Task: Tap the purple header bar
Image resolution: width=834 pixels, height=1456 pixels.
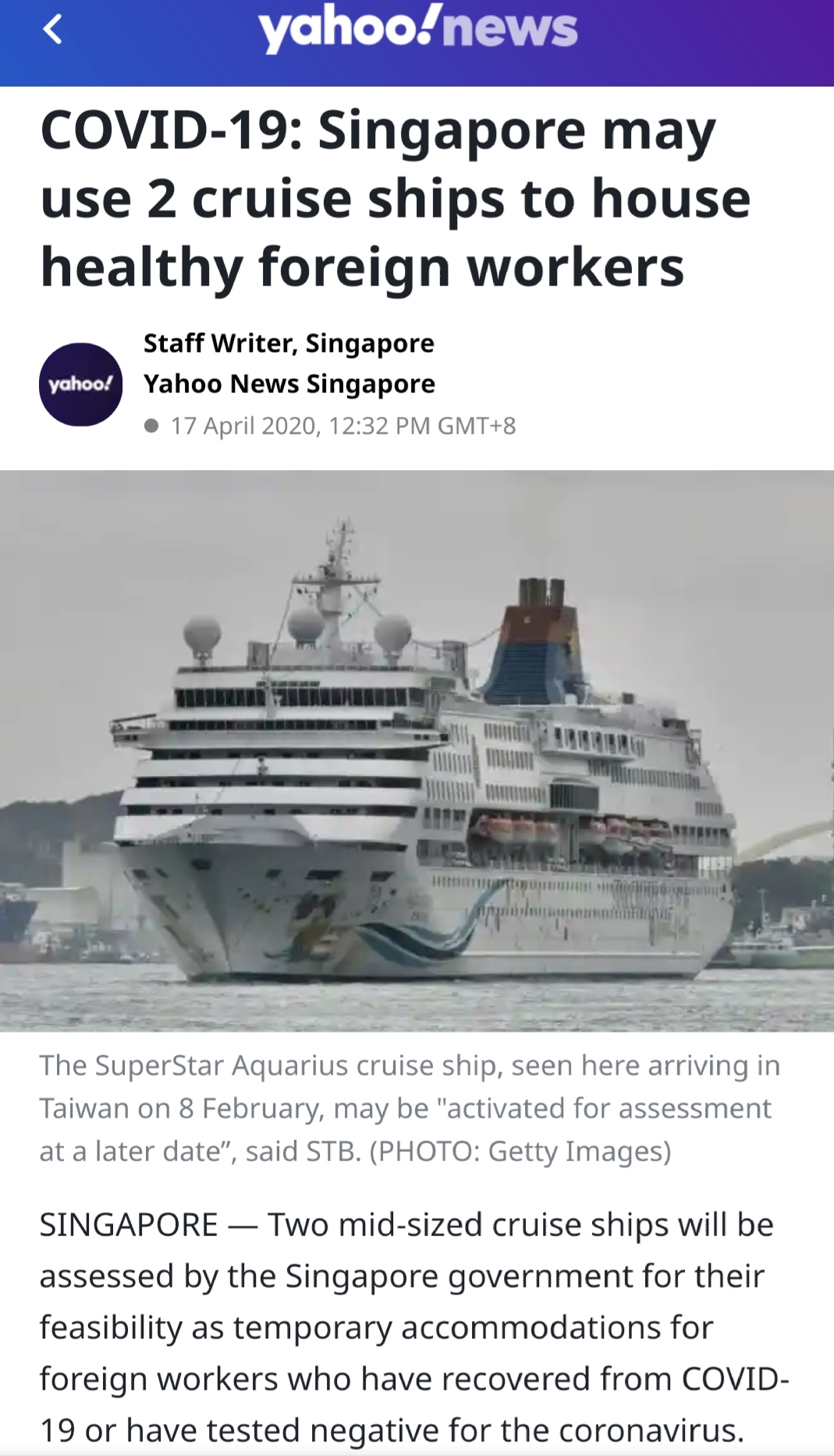Action: pos(417,43)
